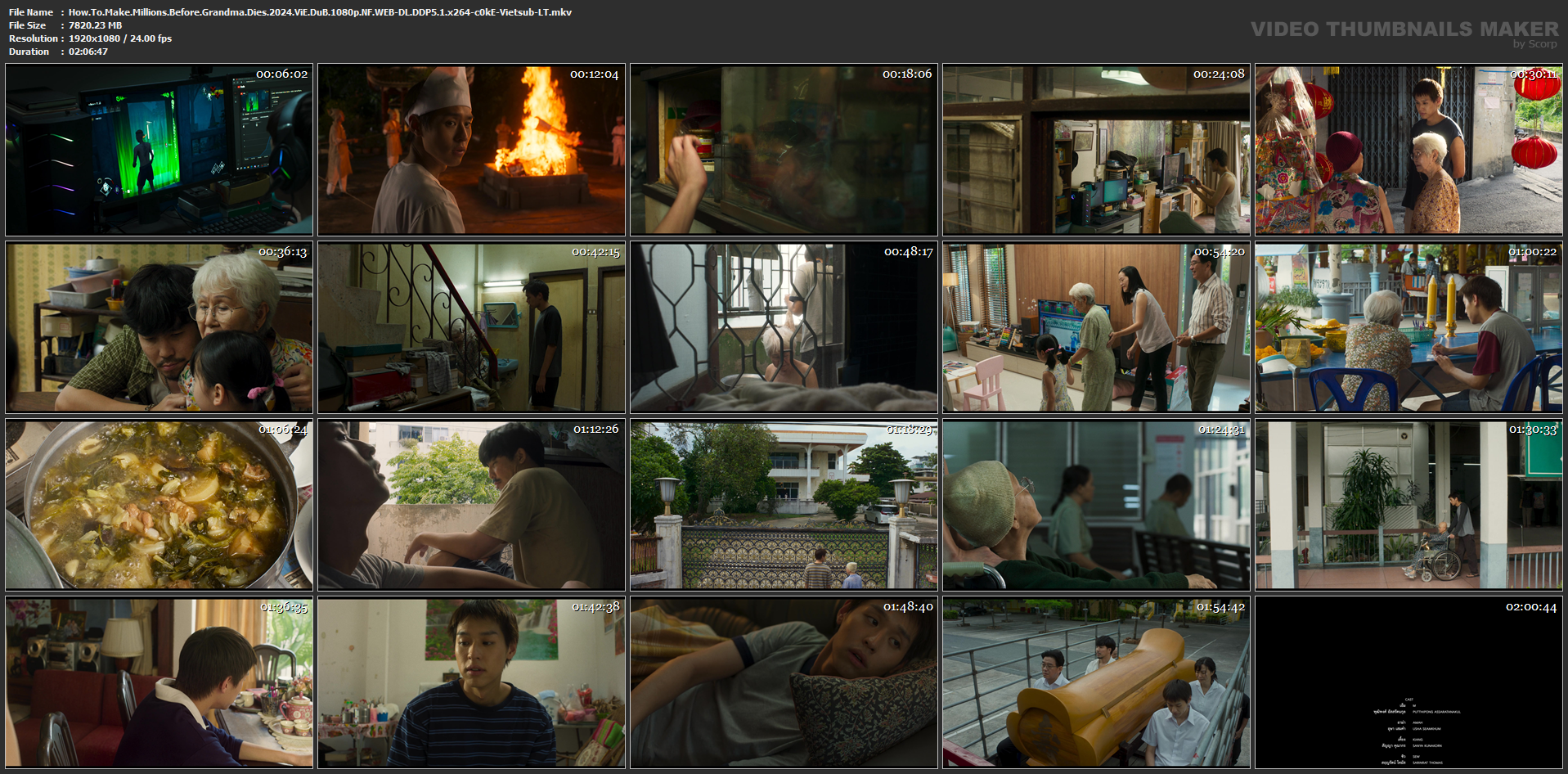Click the Resolution label
Screen dimensions: 1568x774
point(34,38)
